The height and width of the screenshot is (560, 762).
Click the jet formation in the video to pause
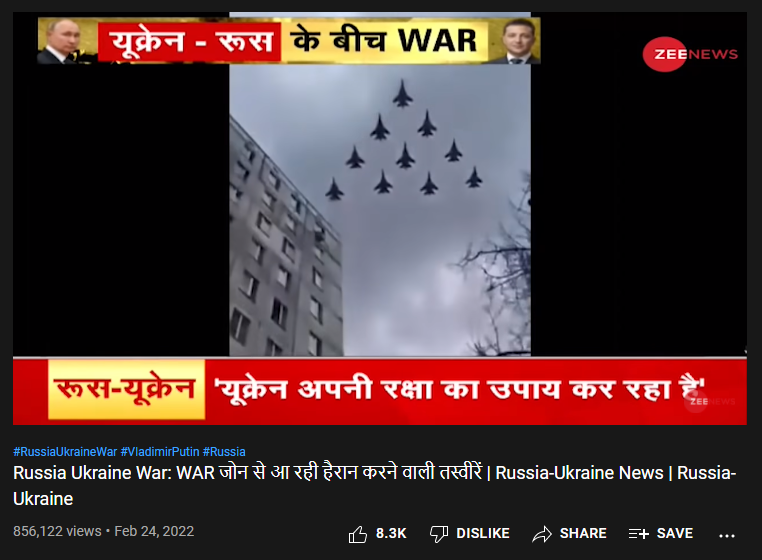(404, 141)
